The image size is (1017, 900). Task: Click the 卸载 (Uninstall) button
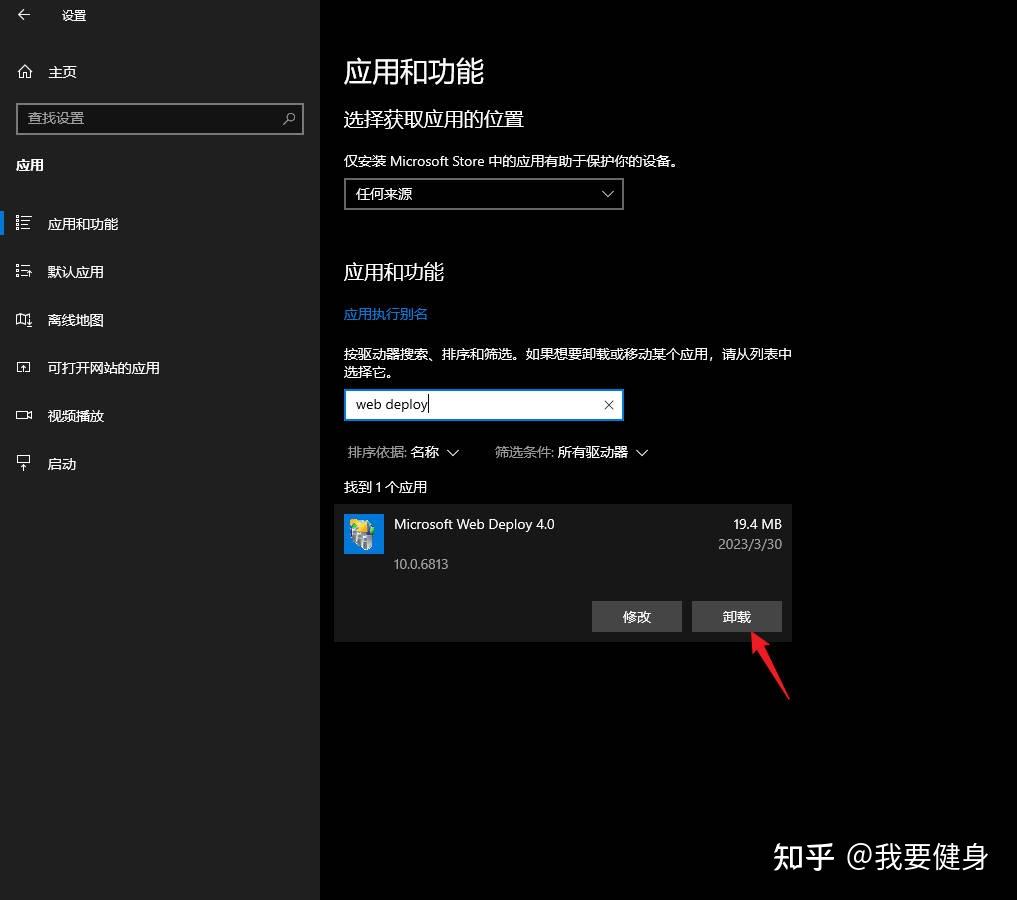click(737, 616)
